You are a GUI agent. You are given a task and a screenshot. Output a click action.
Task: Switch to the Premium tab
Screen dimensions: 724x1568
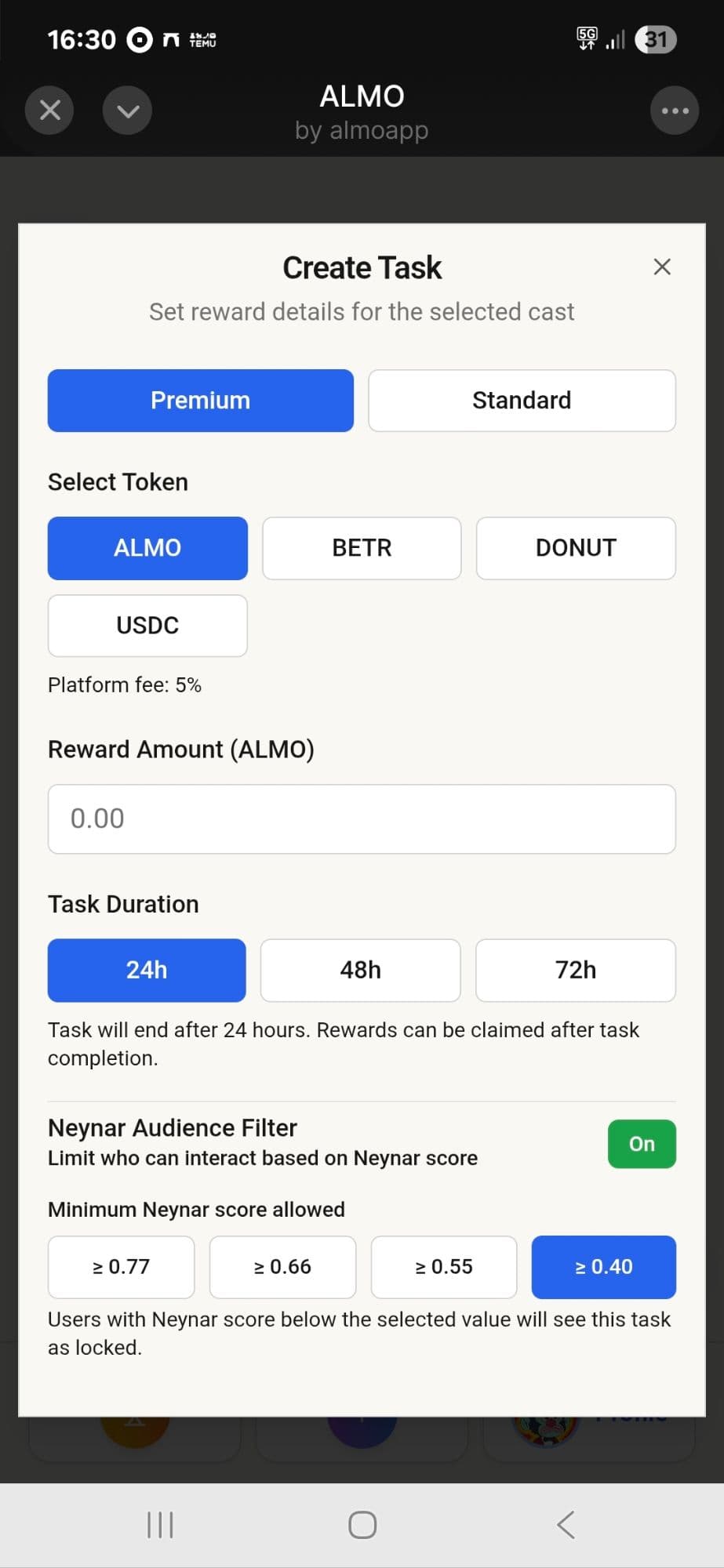(x=200, y=401)
